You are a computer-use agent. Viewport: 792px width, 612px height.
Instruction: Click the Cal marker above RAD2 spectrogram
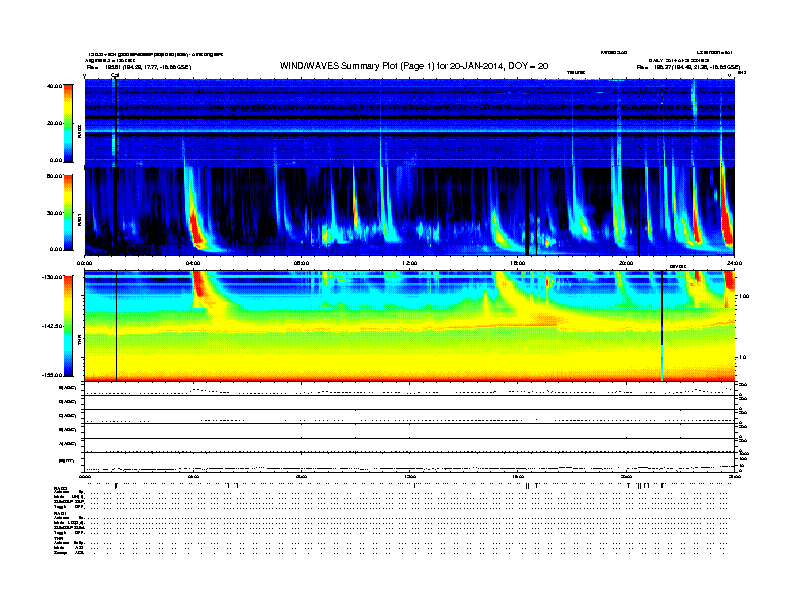115,75
